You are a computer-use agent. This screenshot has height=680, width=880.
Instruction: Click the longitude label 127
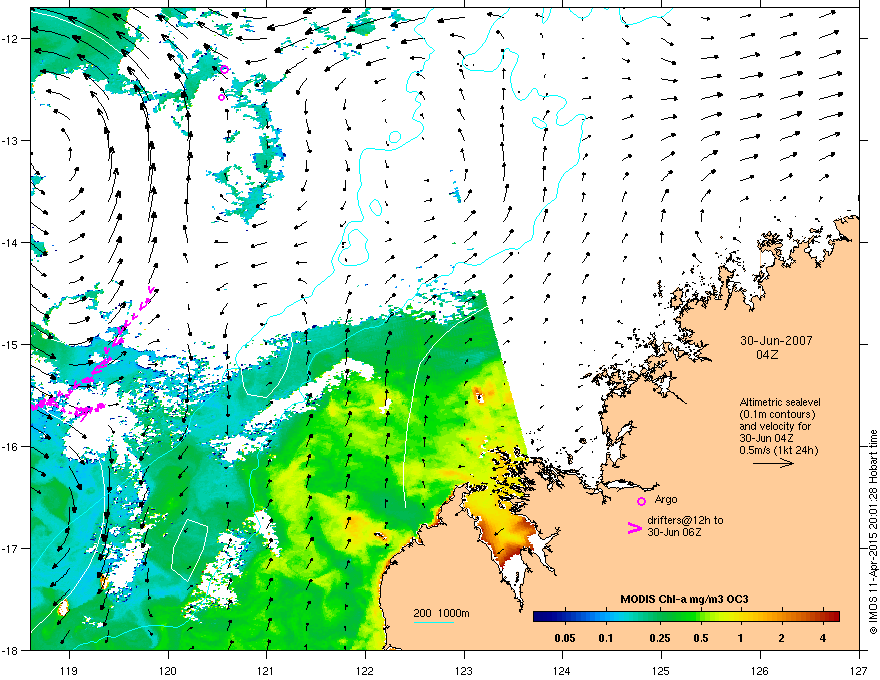[x=859, y=670]
